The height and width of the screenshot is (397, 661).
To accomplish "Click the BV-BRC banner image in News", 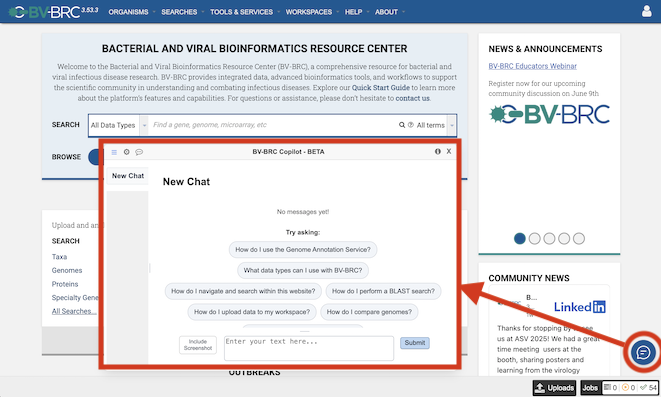I will [x=549, y=114].
